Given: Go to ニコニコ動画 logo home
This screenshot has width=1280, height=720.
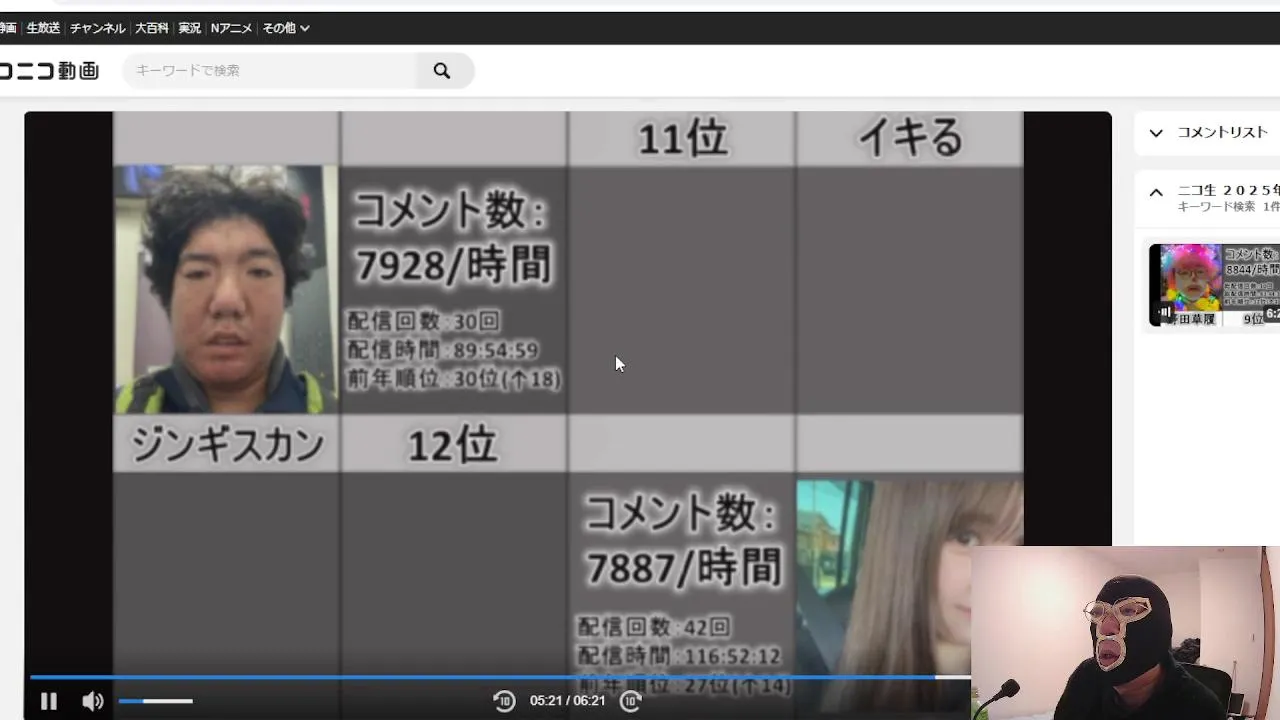Looking at the screenshot, I should pos(50,71).
